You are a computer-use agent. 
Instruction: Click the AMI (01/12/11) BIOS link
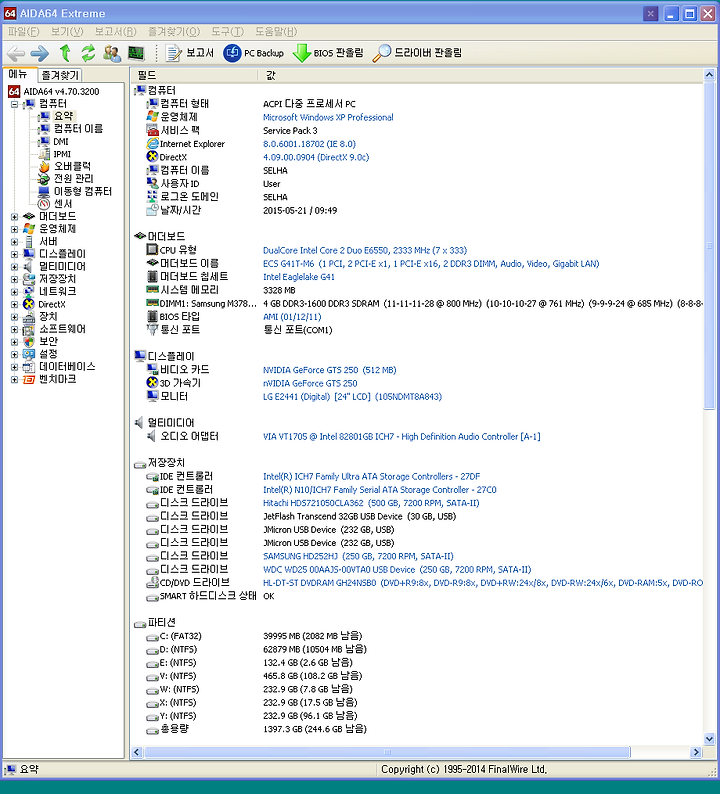pos(292,316)
